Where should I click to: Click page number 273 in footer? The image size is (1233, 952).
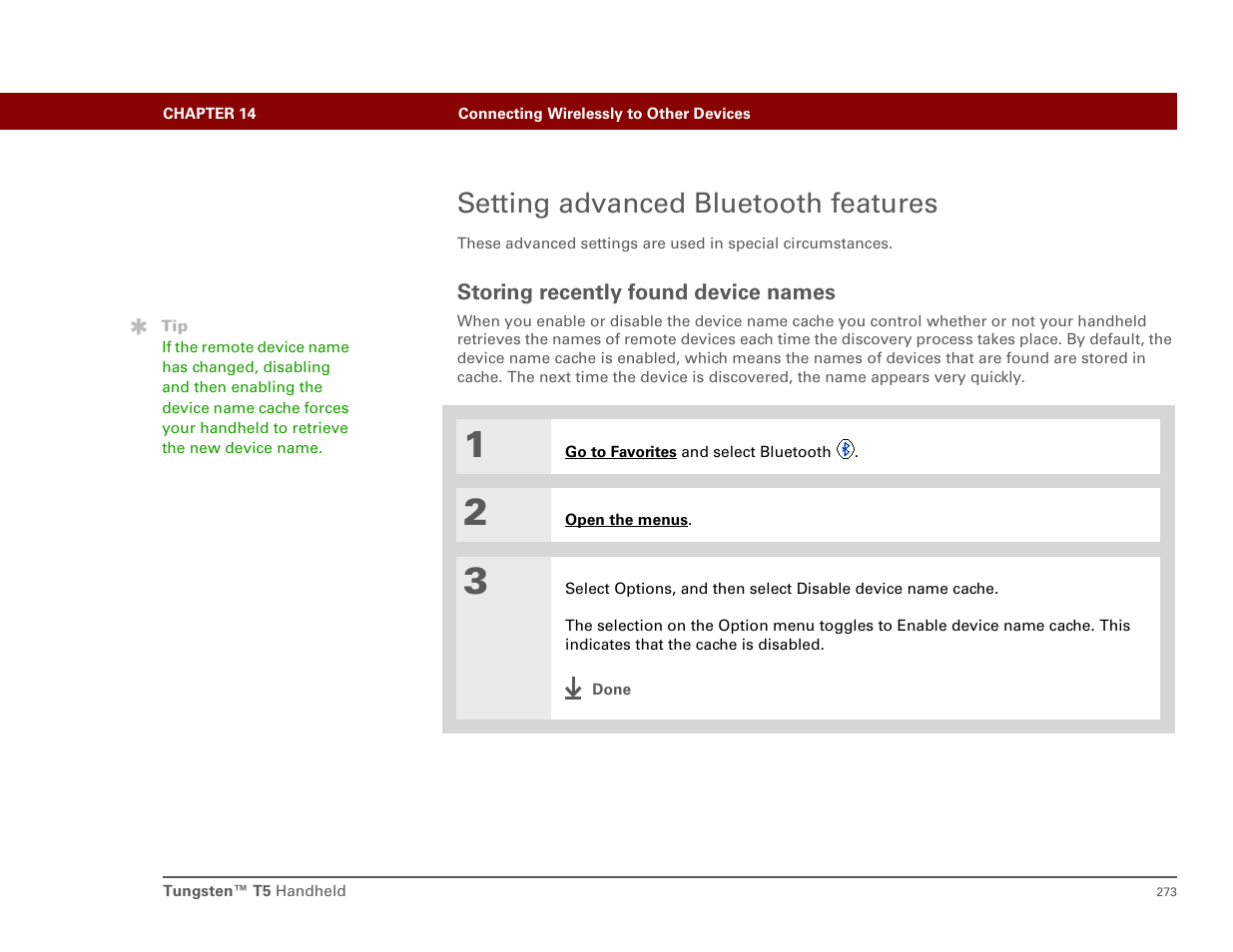(x=1166, y=892)
